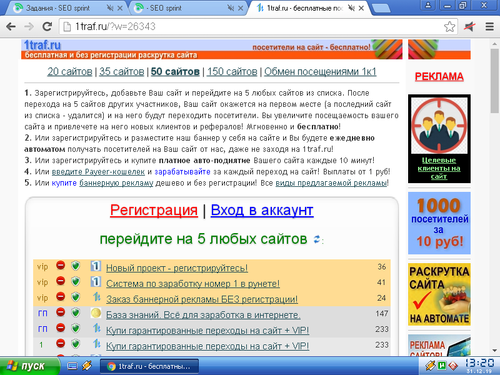Click the 'РЕКЛАМА' sidebar heading link
This screenshot has width=500, height=375.
click(439, 77)
